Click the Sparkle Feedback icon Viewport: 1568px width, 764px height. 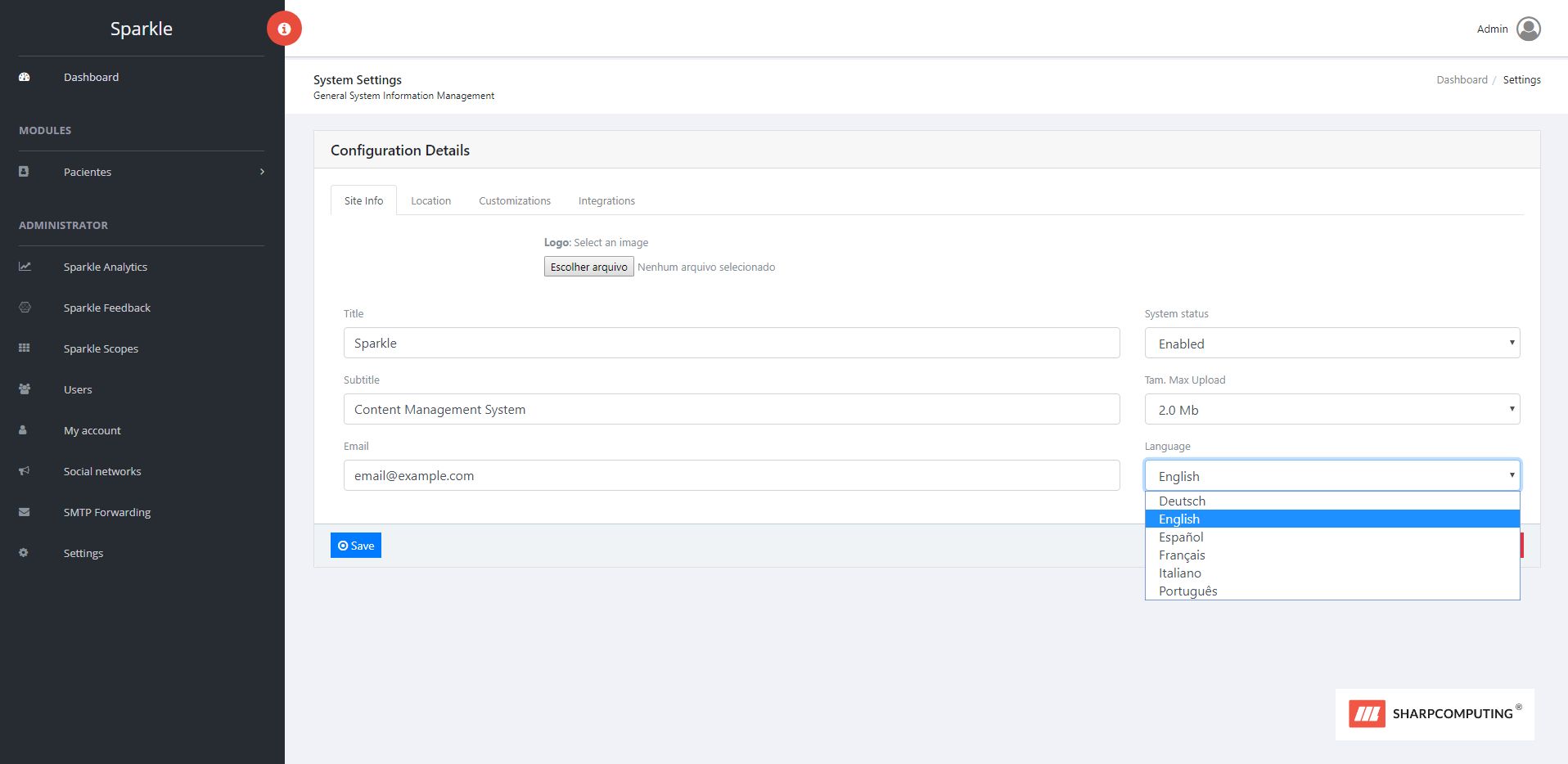tap(25, 308)
